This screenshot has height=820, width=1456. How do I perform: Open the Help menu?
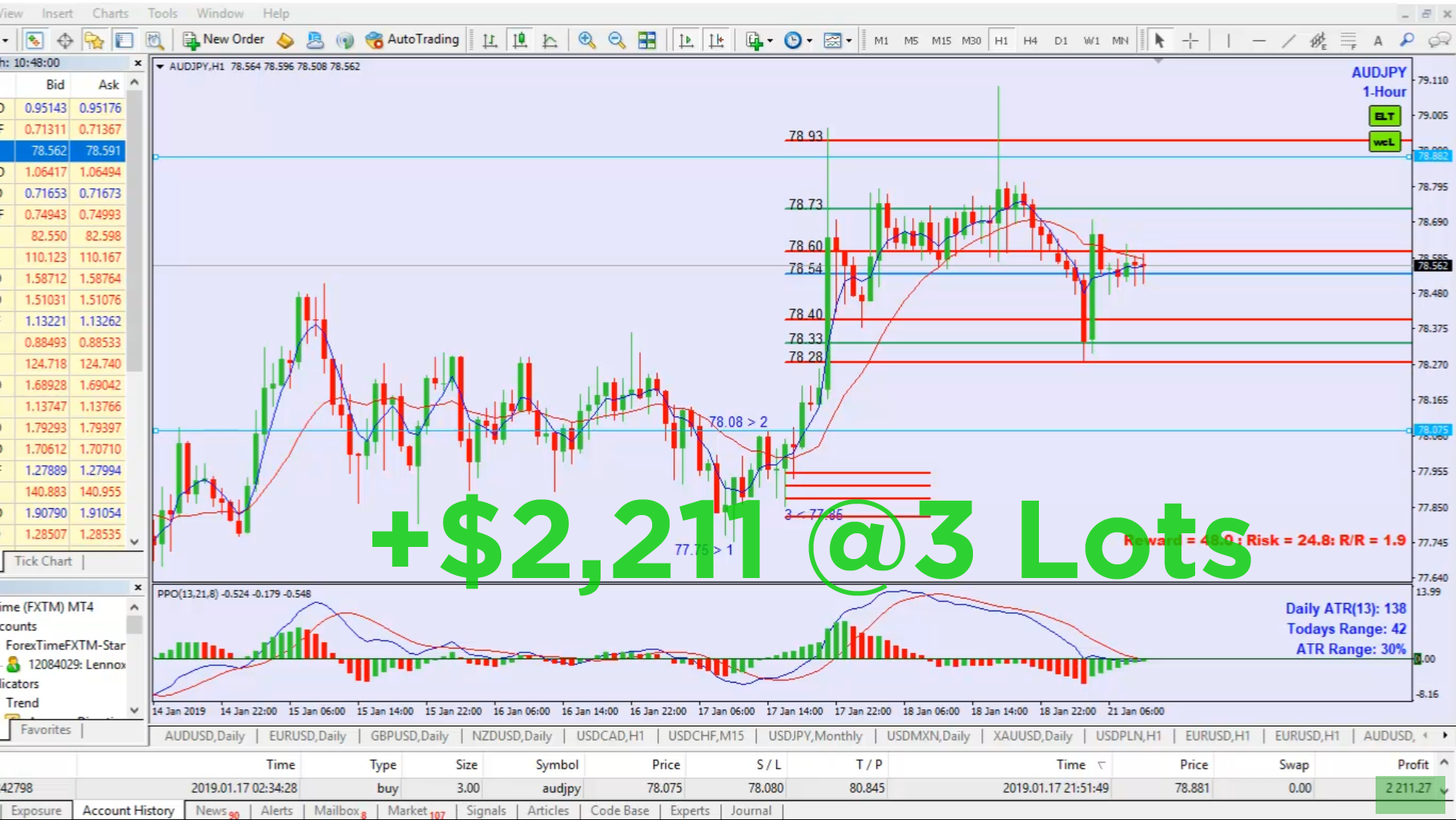click(276, 13)
